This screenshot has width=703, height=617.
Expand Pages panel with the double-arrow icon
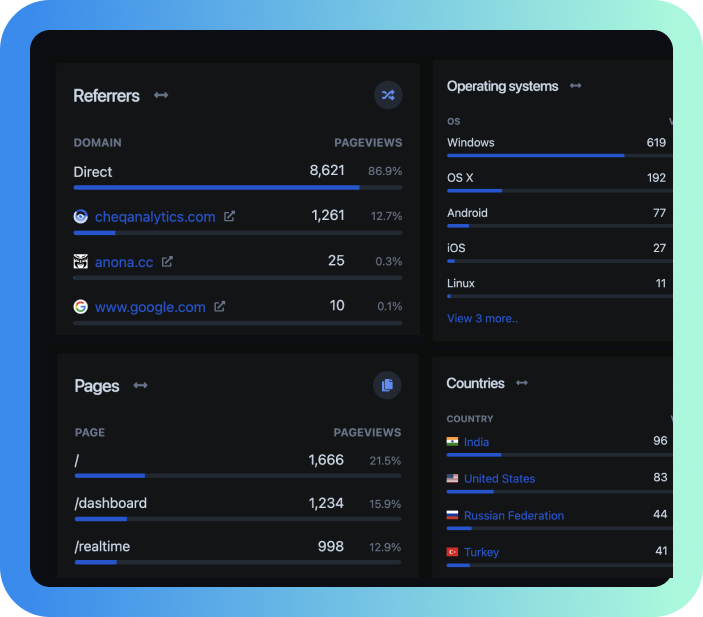coord(140,385)
